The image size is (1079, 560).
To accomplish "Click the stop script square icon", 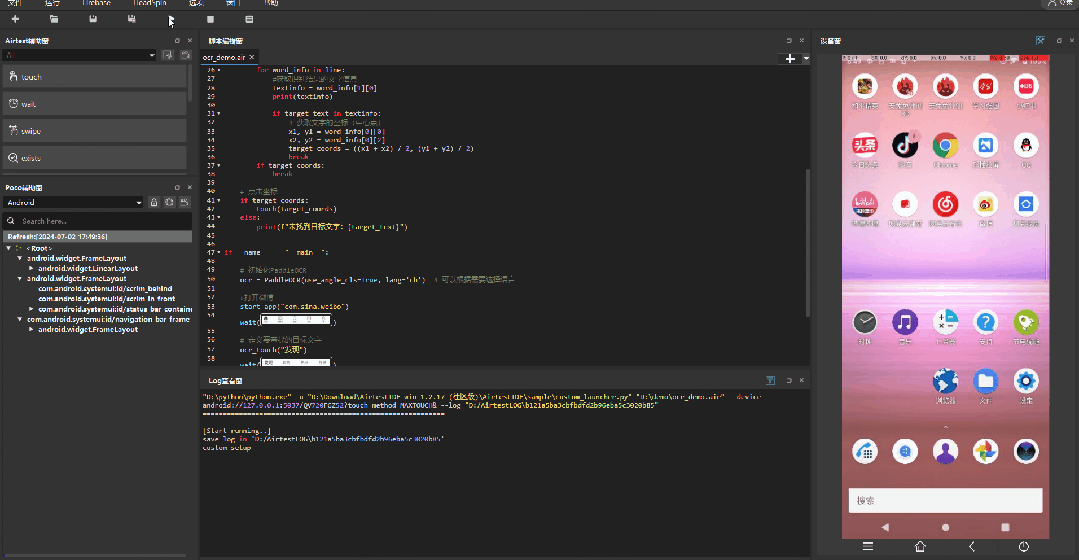I will pos(210,19).
